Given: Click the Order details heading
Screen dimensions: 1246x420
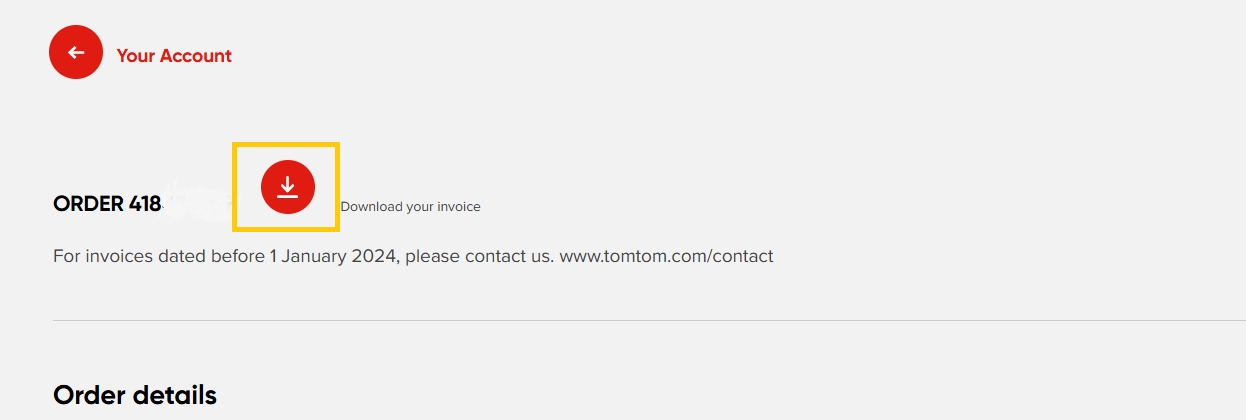Looking at the screenshot, I should [x=135, y=395].
